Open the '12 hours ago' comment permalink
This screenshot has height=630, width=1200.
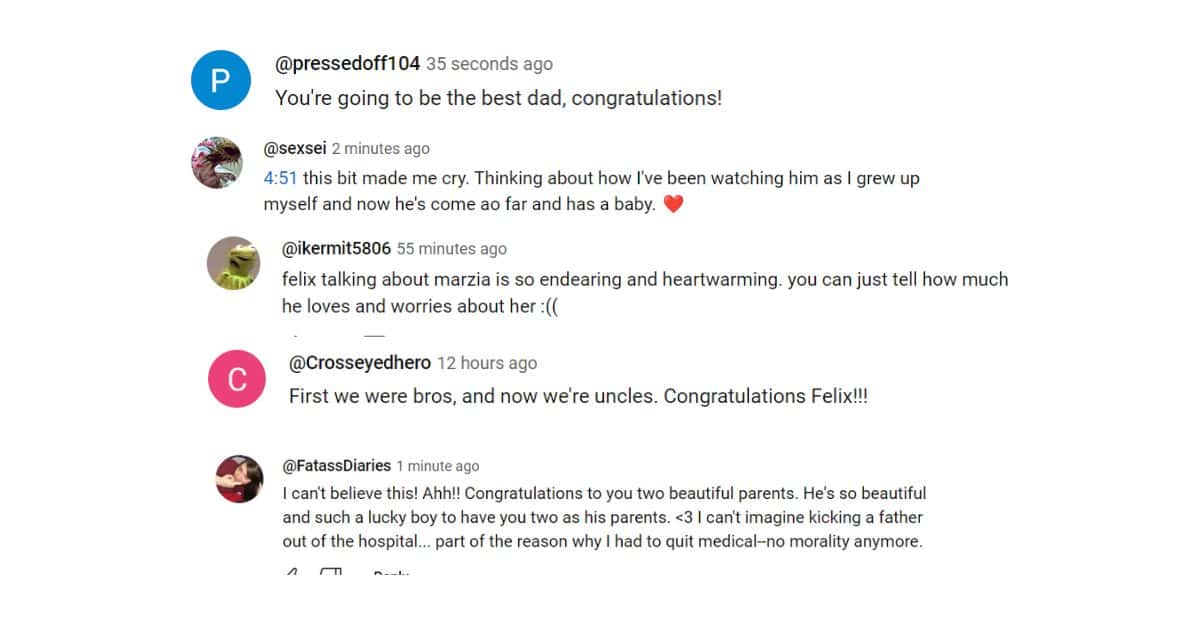pyautogui.click(x=487, y=363)
